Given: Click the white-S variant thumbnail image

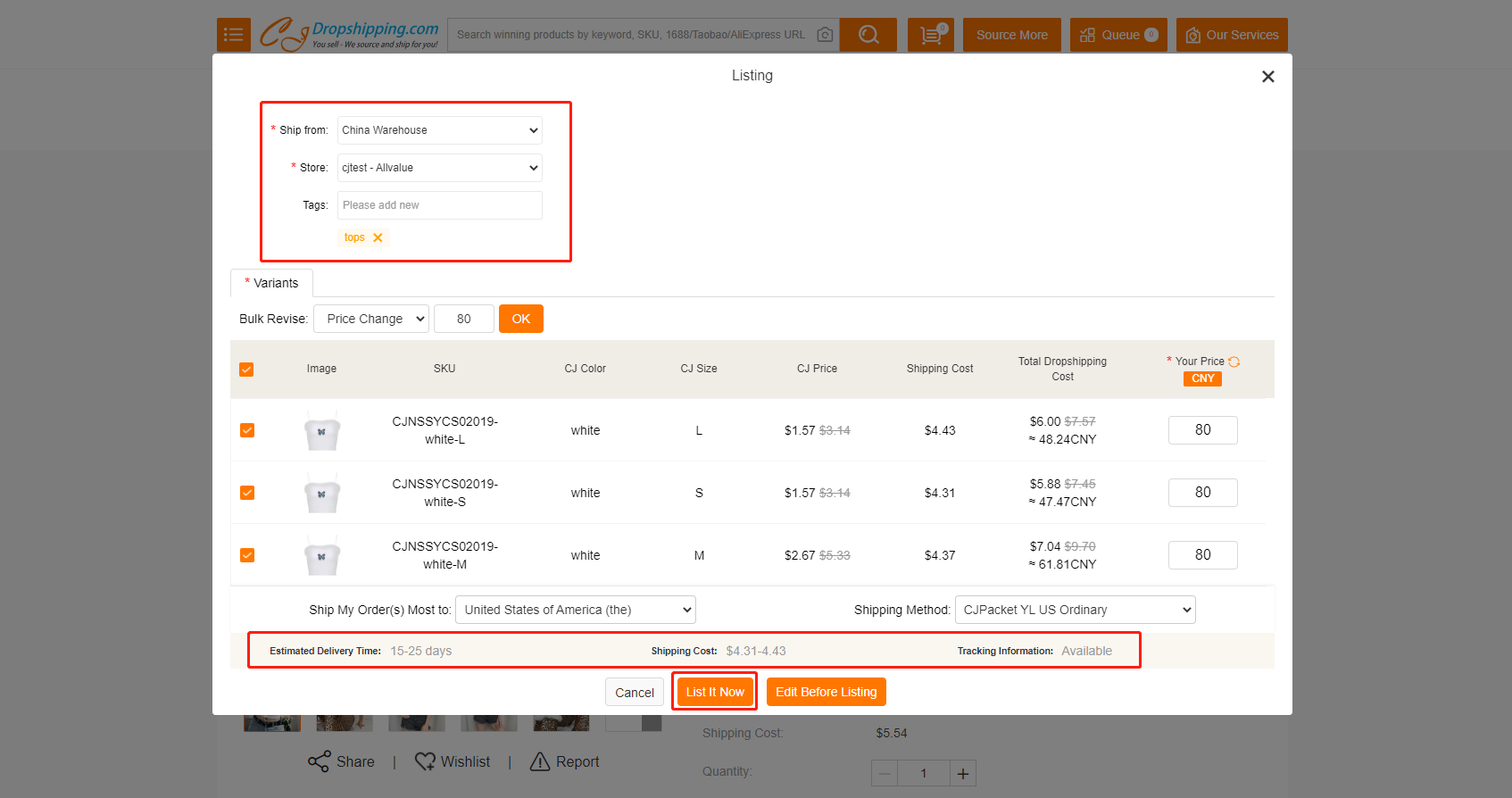Looking at the screenshot, I should coord(321,494).
